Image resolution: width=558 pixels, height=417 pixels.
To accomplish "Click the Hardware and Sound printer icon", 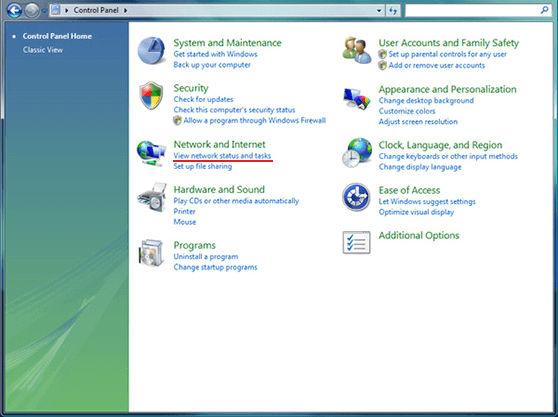I will click(152, 197).
